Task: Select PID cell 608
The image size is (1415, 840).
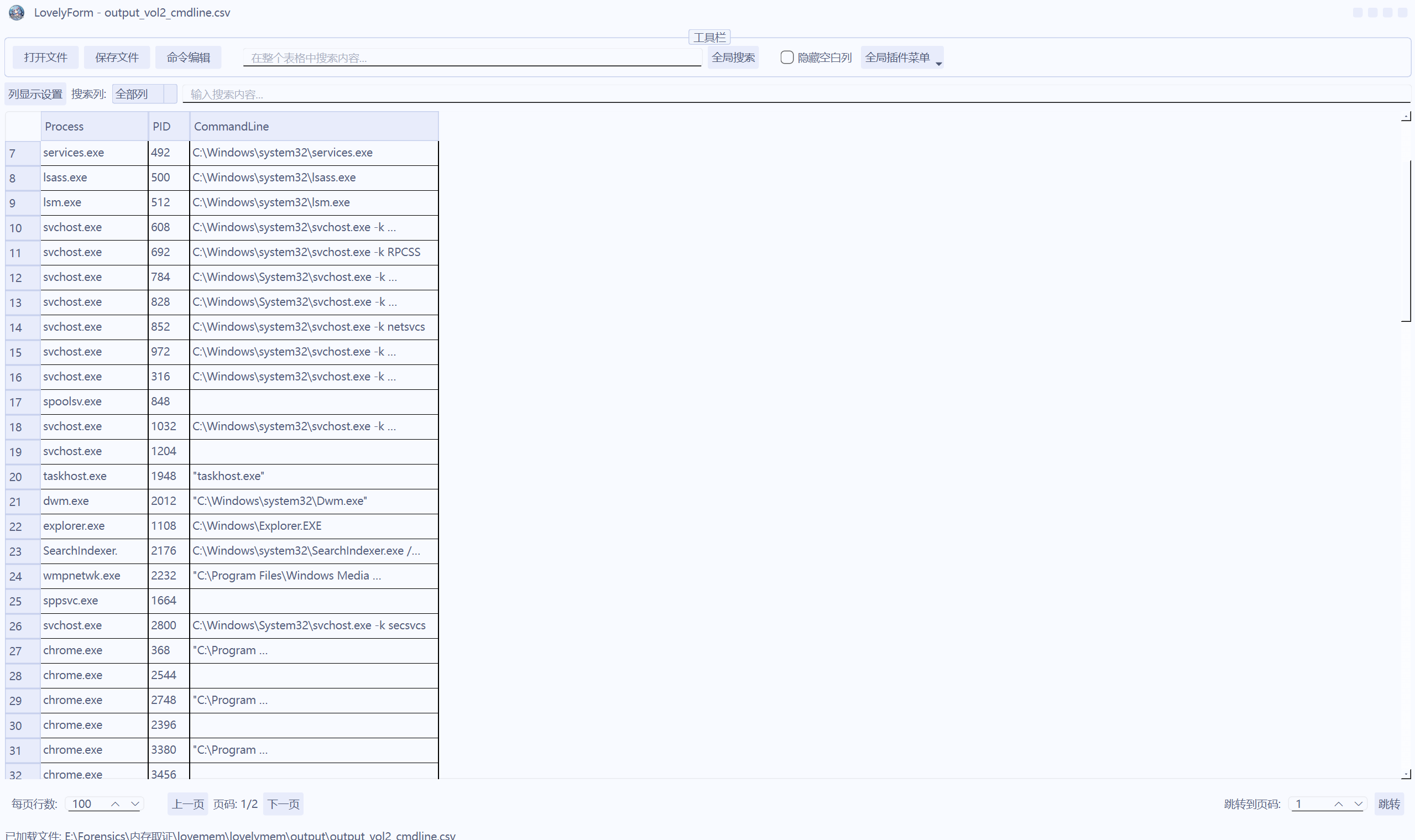Action: [169, 227]
